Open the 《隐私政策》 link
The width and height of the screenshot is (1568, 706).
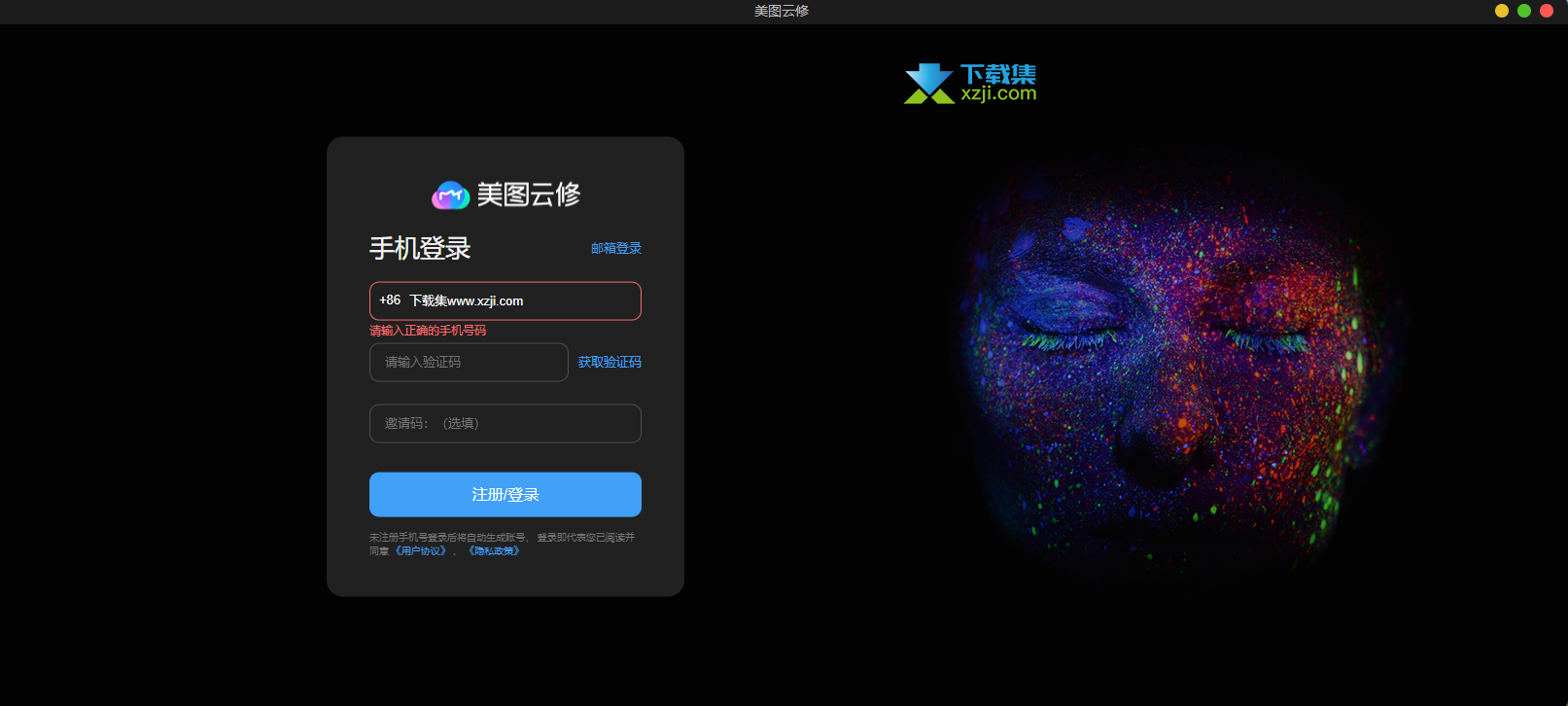coord(494,551)
